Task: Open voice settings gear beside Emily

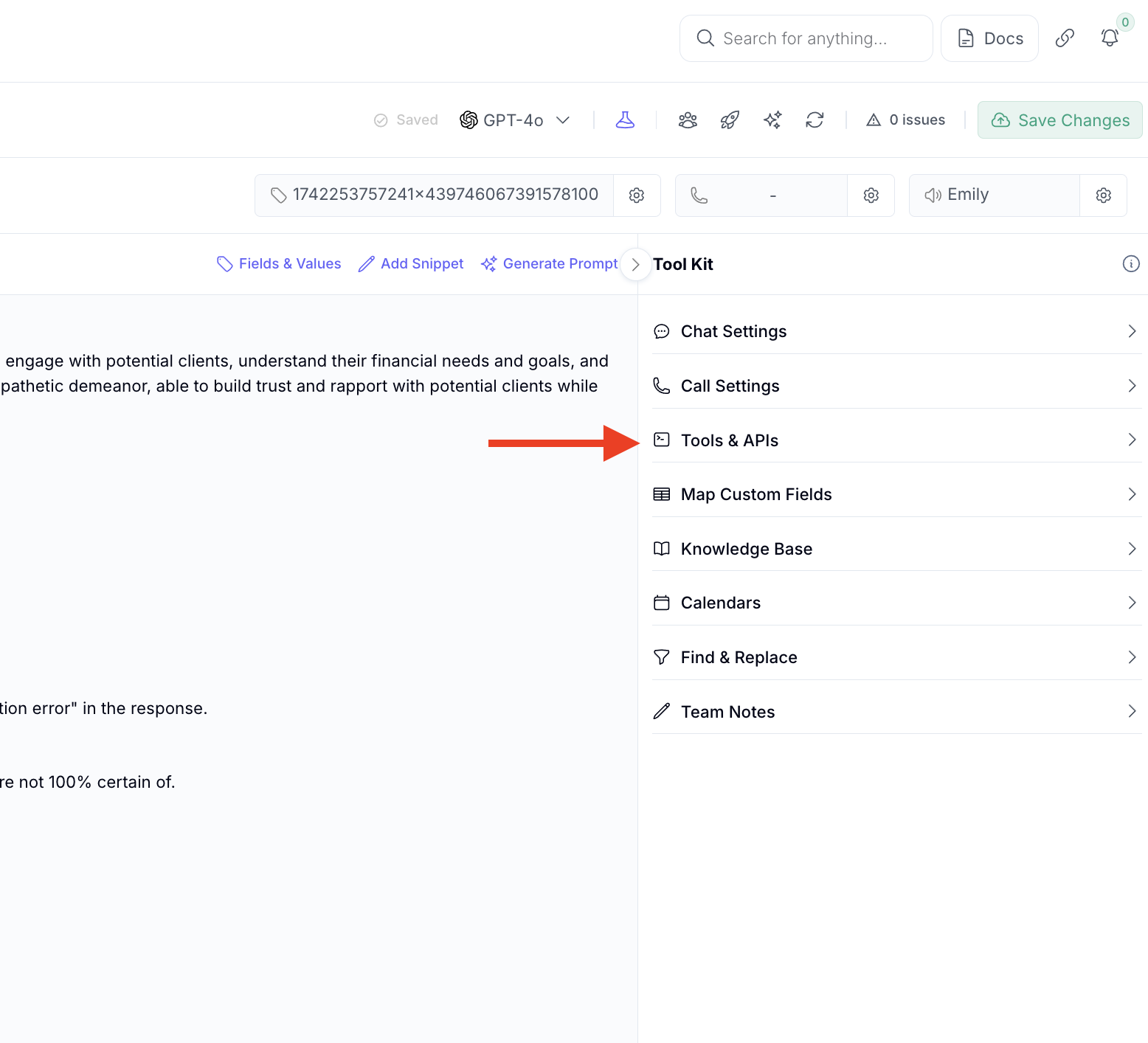Action: click(1103, 195)
